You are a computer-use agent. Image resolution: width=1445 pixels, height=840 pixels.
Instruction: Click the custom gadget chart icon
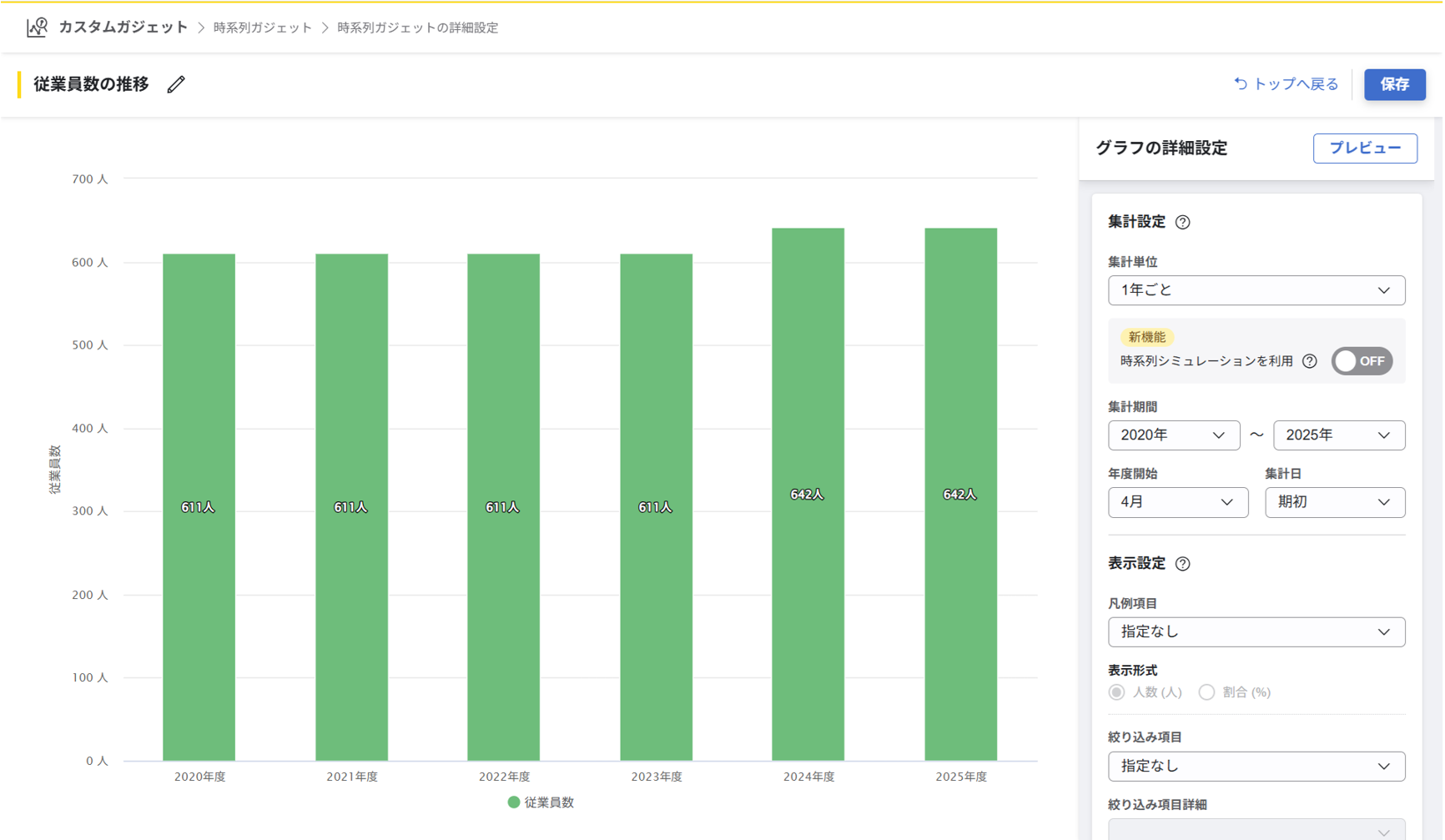37,28
